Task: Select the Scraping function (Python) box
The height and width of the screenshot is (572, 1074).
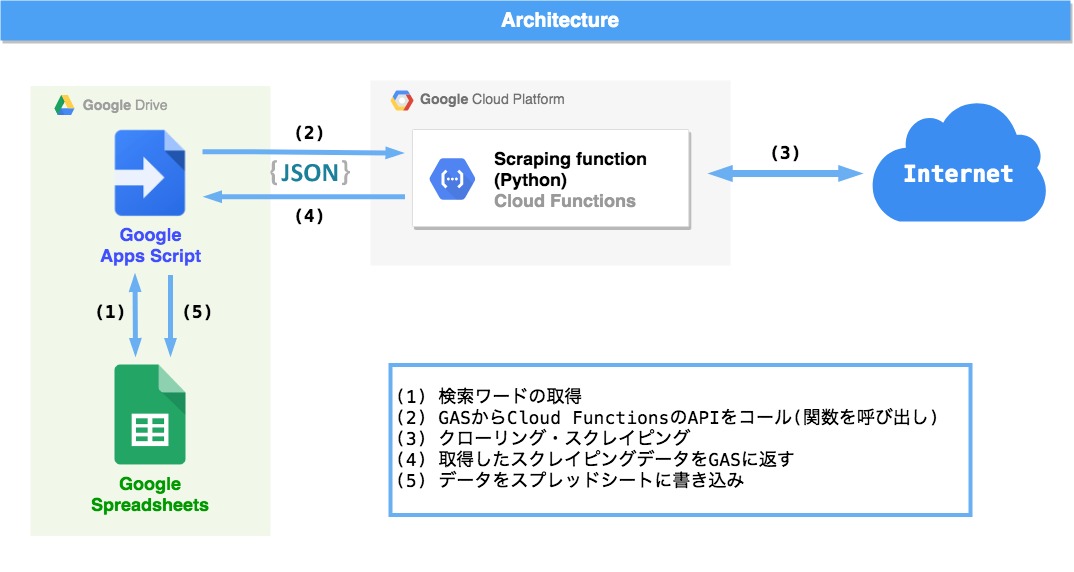Action: point(551,179)
